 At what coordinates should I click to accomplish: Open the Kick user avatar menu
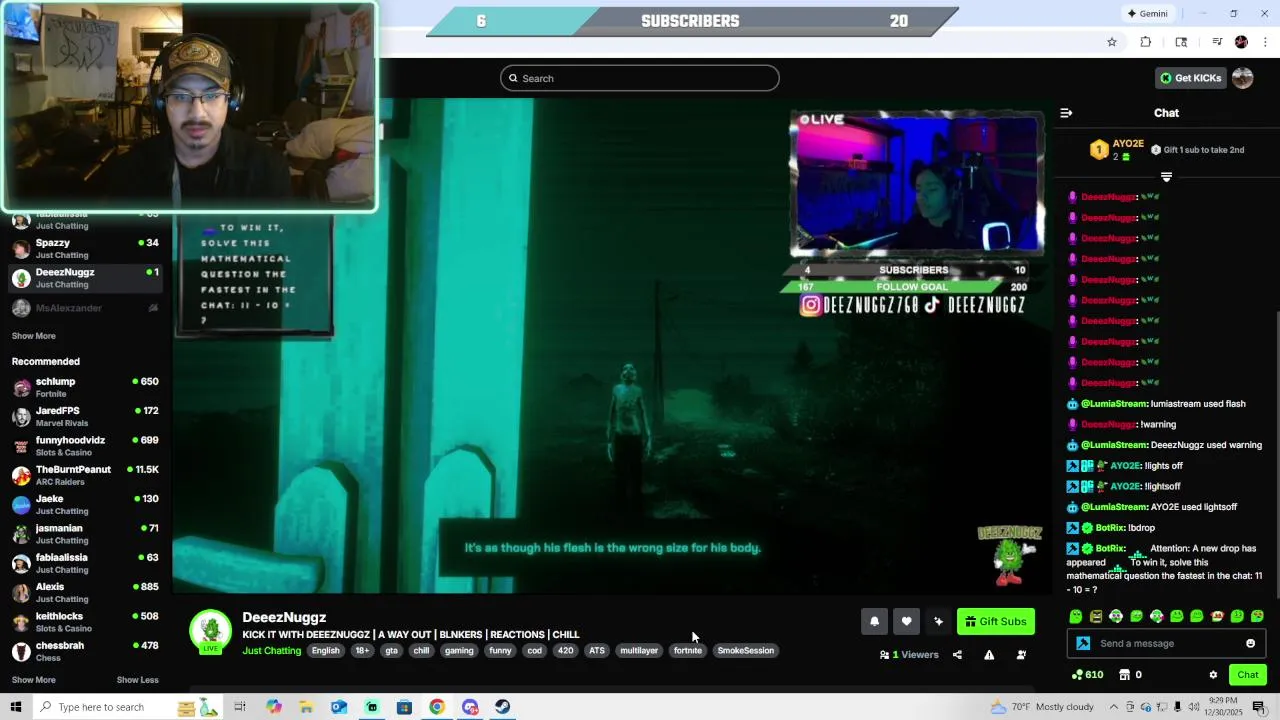coord(1243,78)
